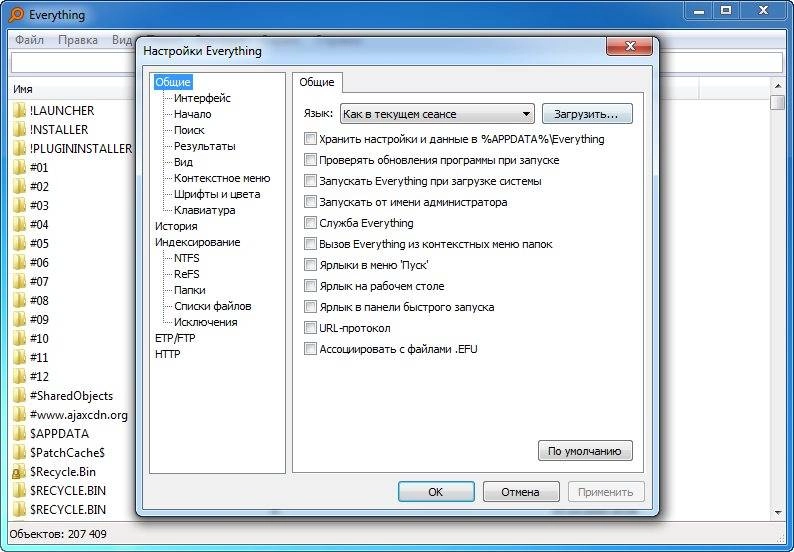Toggle association with .EFU files
Viewport: 794px width, 552px height.
point(310,349)
